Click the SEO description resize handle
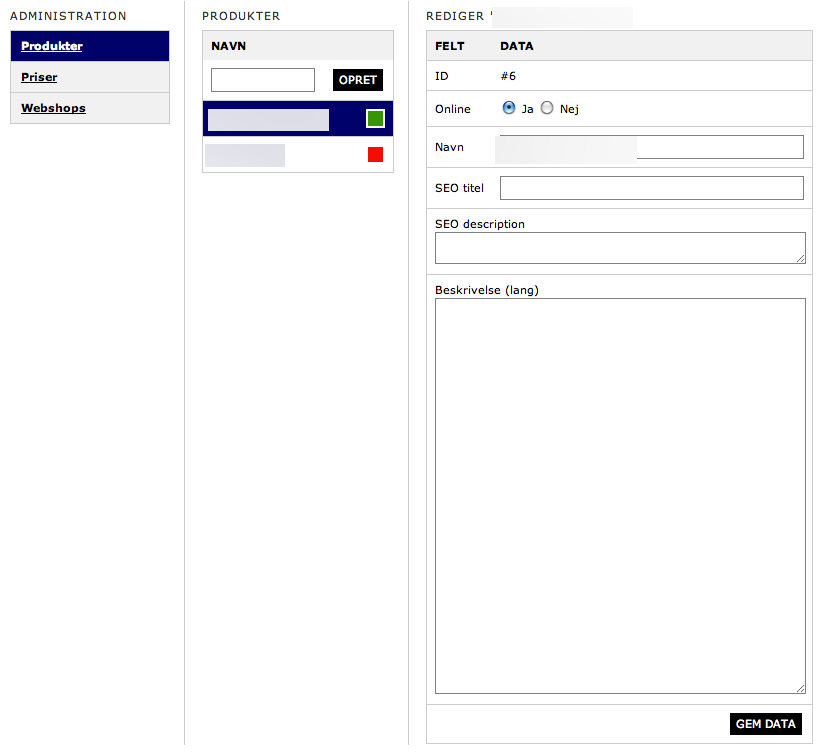Screen dimensions: 839x756 pos(800,259)
